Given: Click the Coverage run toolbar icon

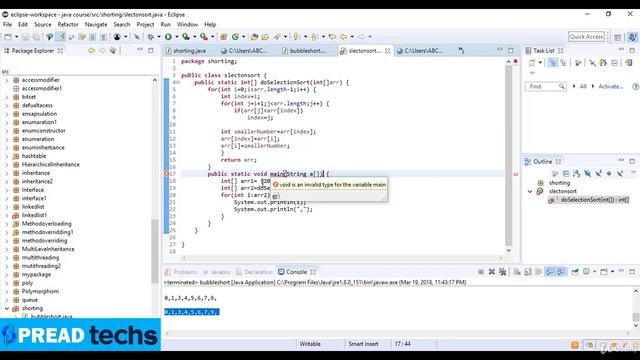Looking at the screenshot, I should tap(186, 37).
